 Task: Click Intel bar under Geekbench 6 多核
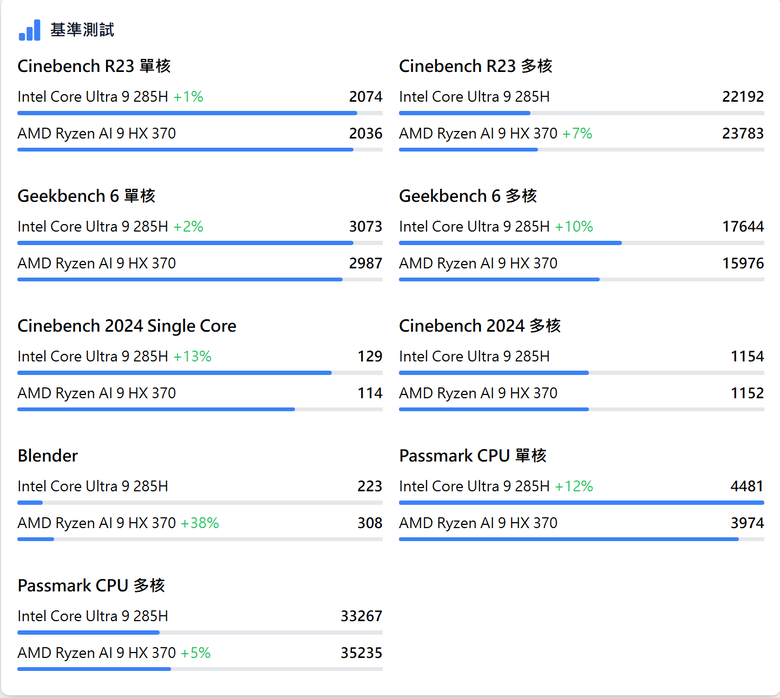pyautogui.click(x=582, y=243)
